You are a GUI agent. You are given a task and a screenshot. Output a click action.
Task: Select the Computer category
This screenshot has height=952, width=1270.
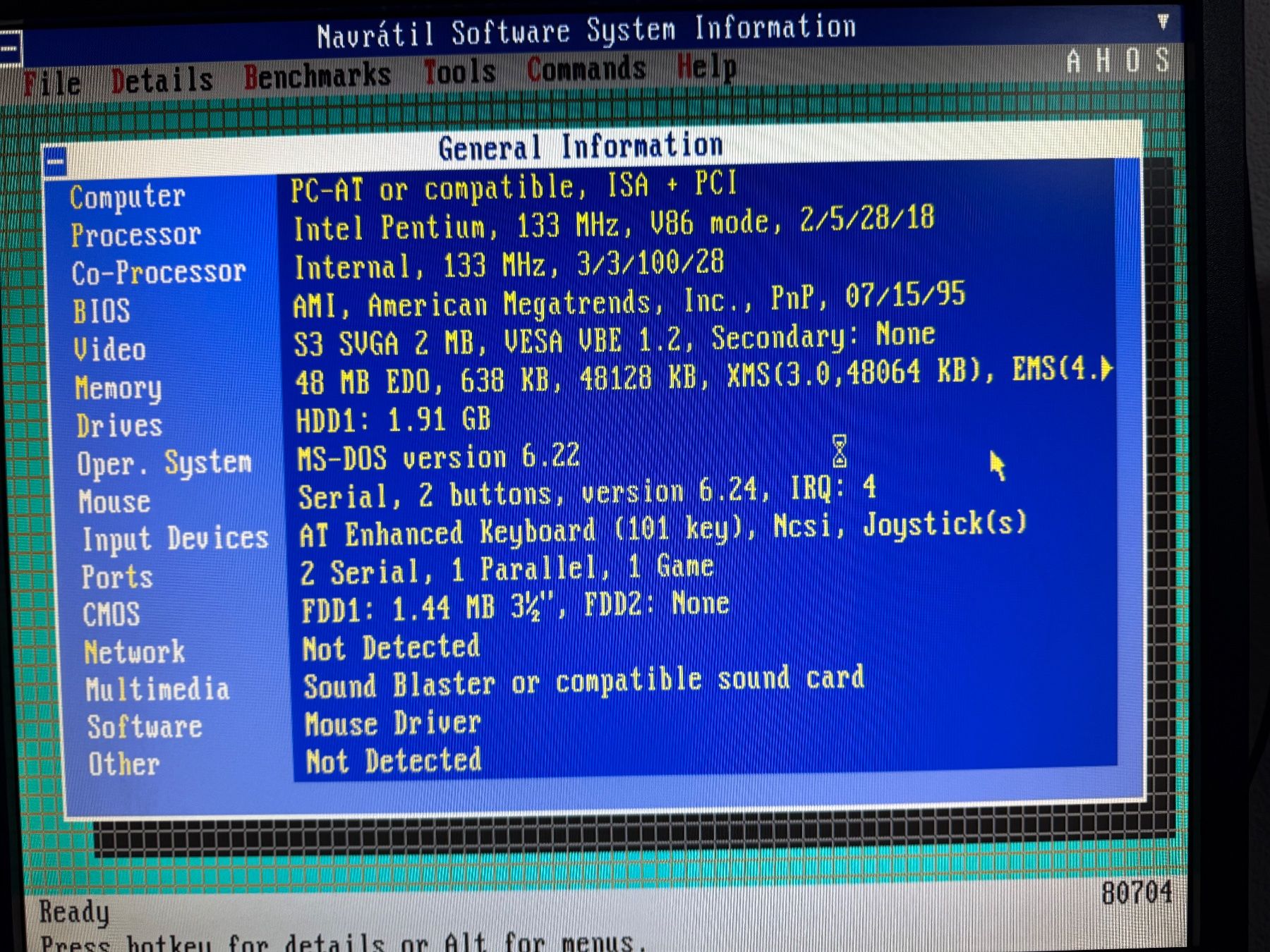[x=128, y=197]
